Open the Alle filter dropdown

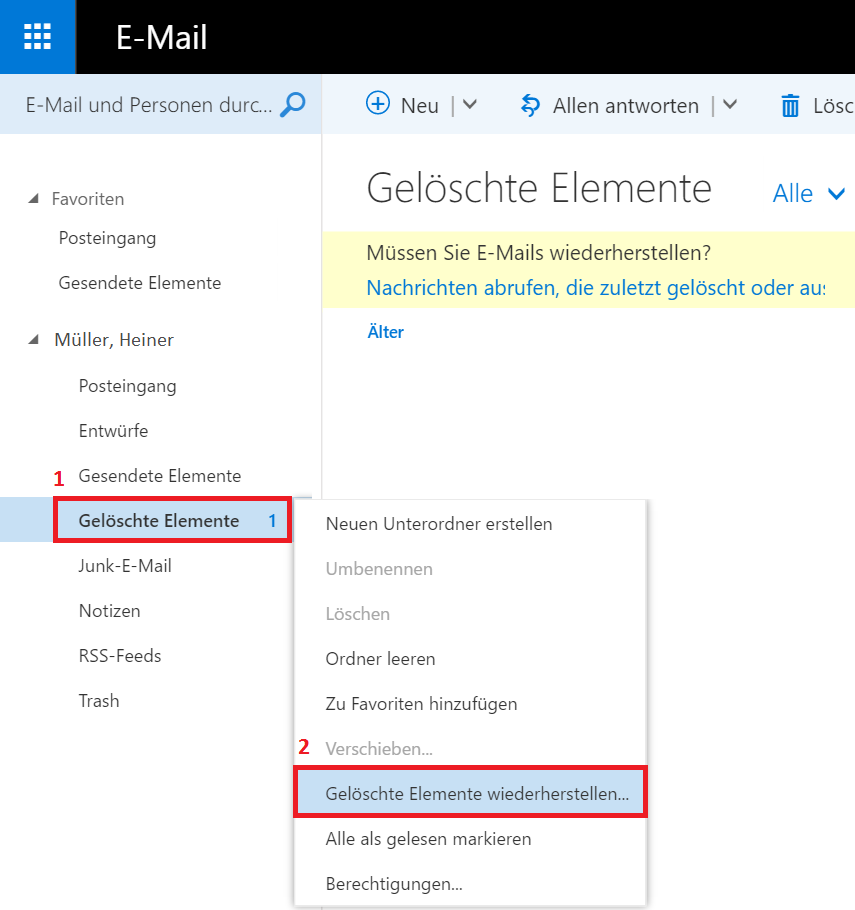pyautogui.click(x=809, y=193)
